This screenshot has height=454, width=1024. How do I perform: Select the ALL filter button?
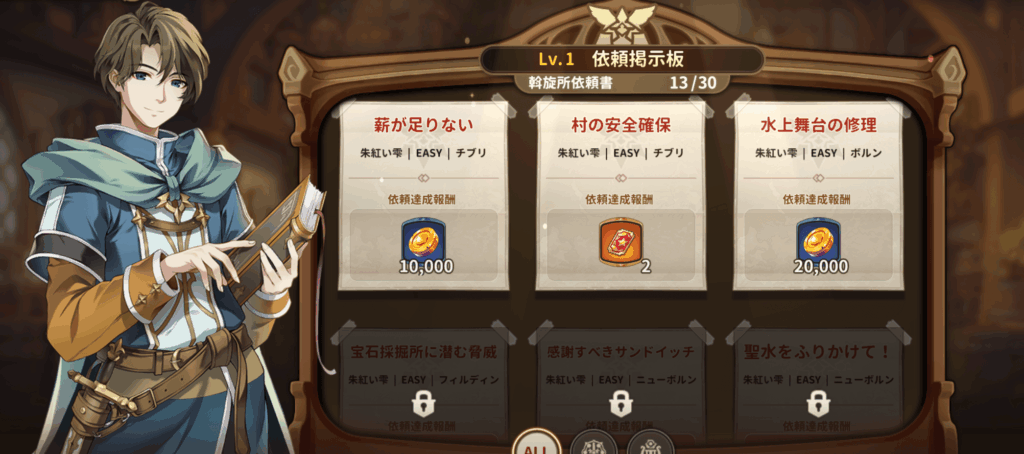(536, 444)
